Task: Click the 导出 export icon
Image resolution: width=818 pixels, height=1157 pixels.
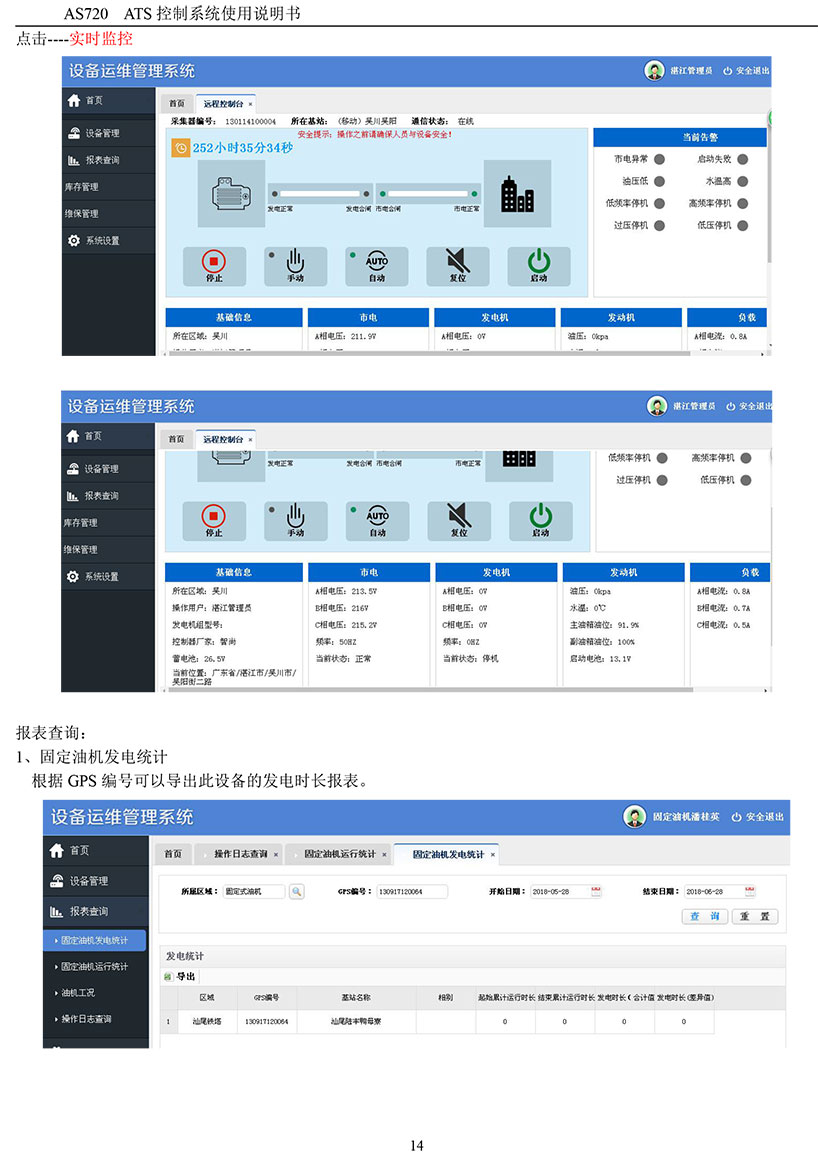Action: (168, 977)
